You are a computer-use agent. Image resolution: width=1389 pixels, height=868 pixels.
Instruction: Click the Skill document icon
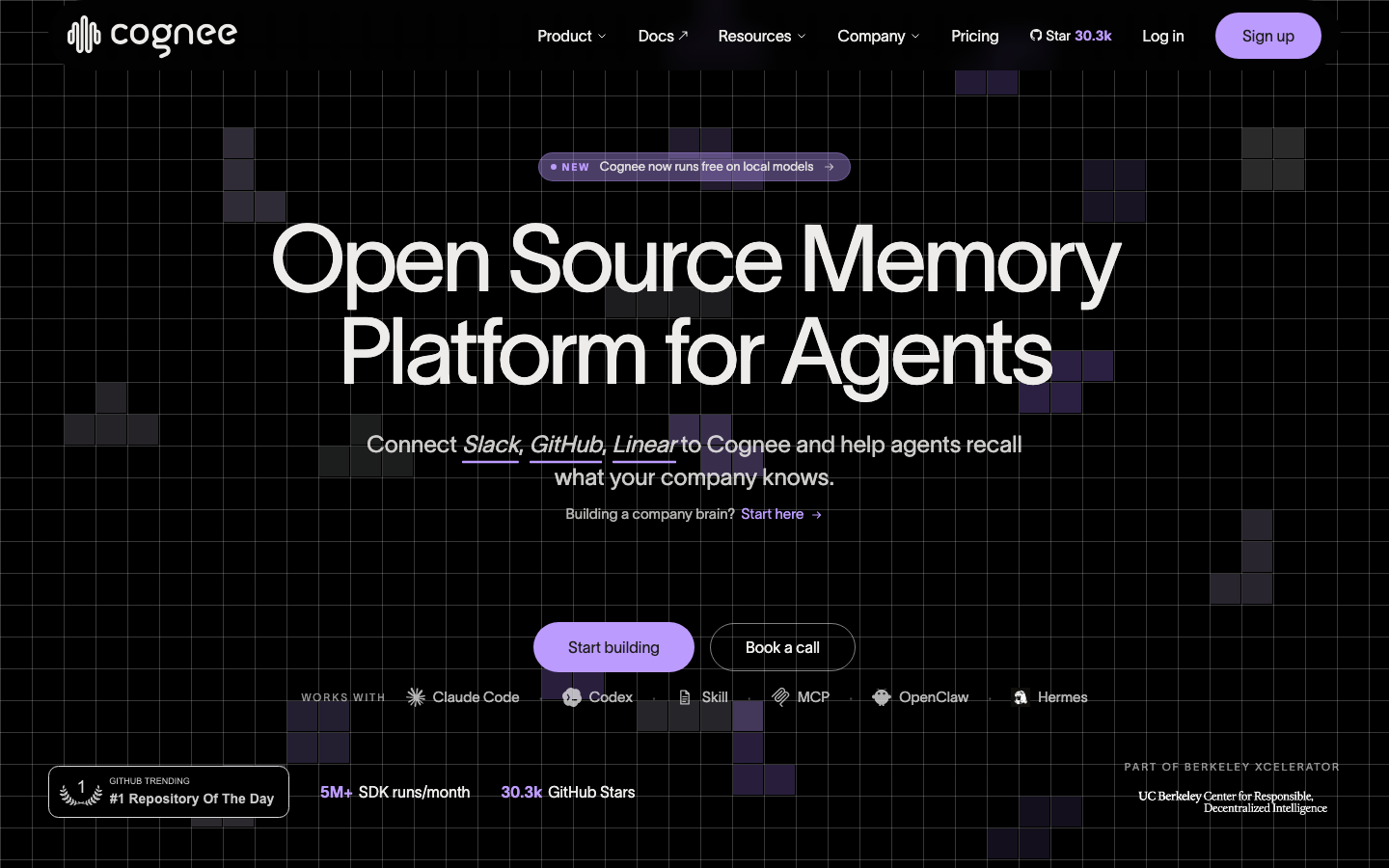tap(685, 697)
